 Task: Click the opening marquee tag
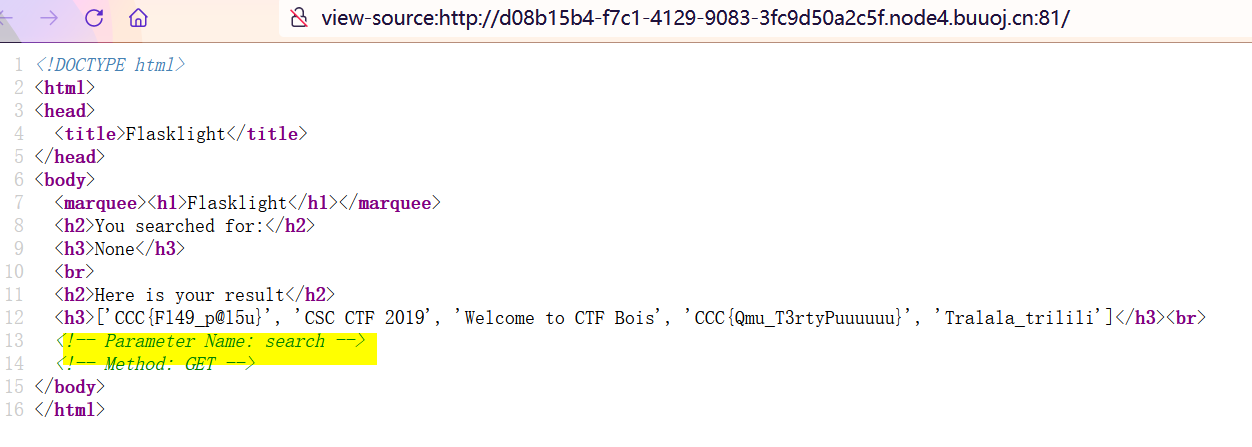click(x=100, y=203)
